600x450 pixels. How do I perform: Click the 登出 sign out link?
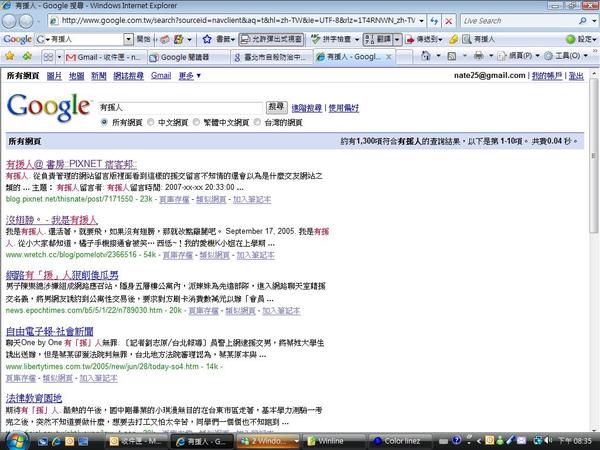576,76
